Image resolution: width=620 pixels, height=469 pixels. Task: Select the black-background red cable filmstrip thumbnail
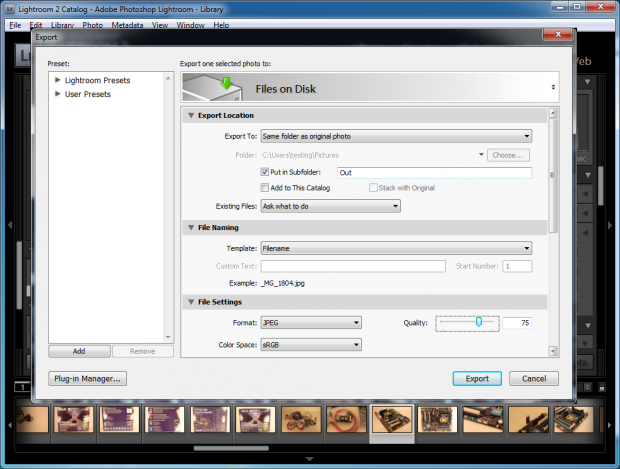pyautogui.click(x=346, y=420)
